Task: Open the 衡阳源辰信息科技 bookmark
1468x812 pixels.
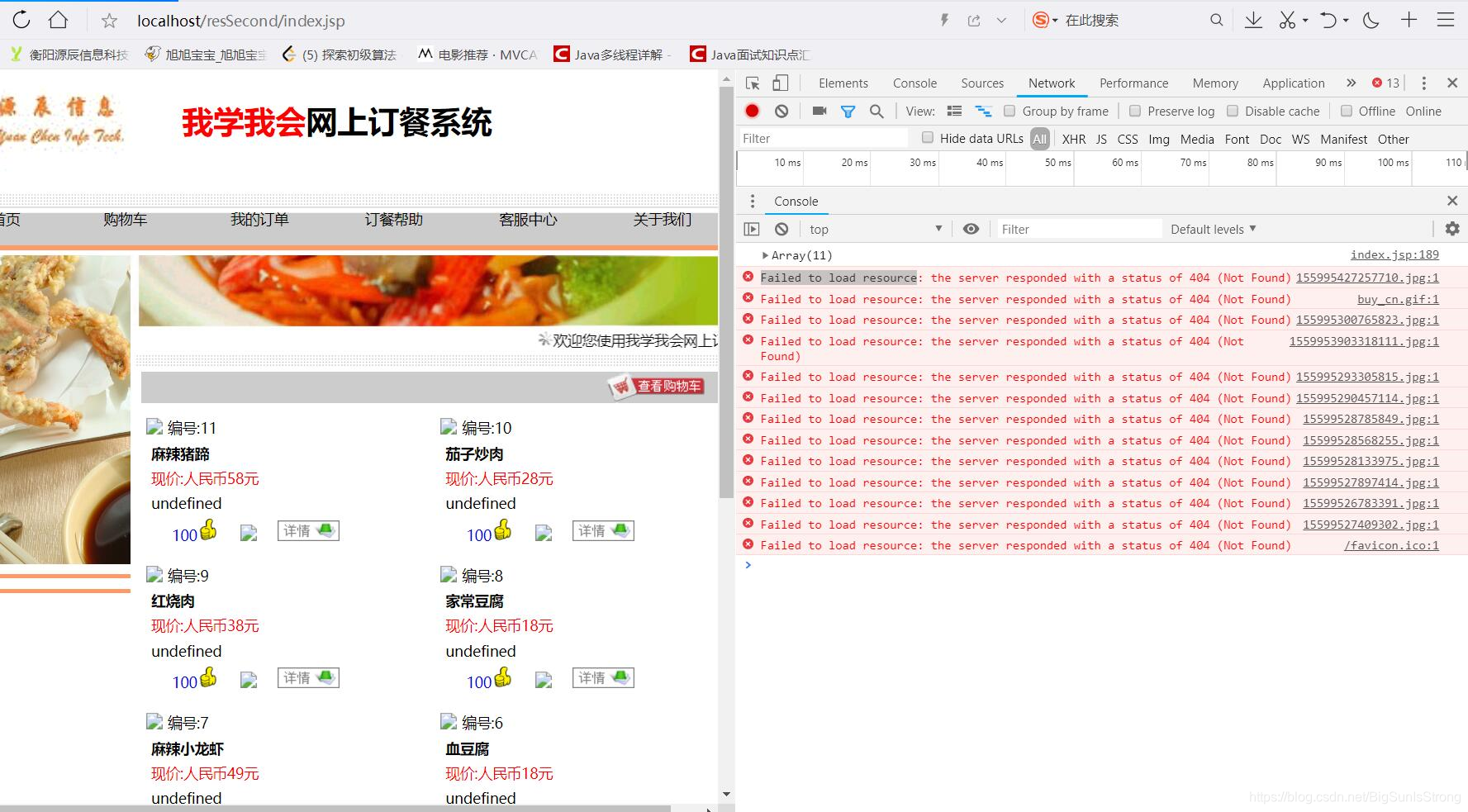Action: (x=69, y=55)
